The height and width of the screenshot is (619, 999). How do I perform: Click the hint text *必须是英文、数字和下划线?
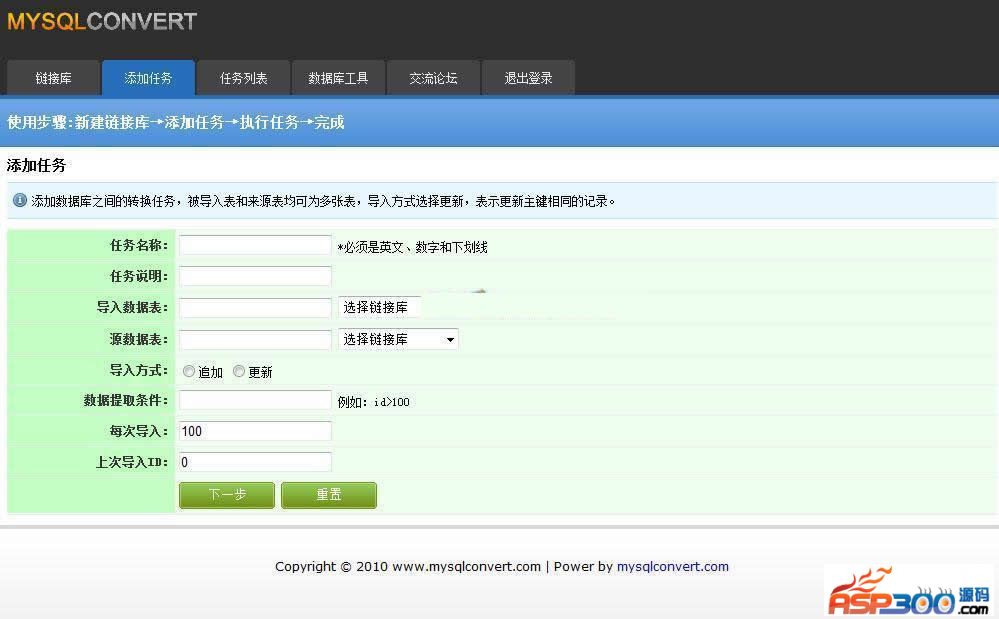[x=413, y=247]
